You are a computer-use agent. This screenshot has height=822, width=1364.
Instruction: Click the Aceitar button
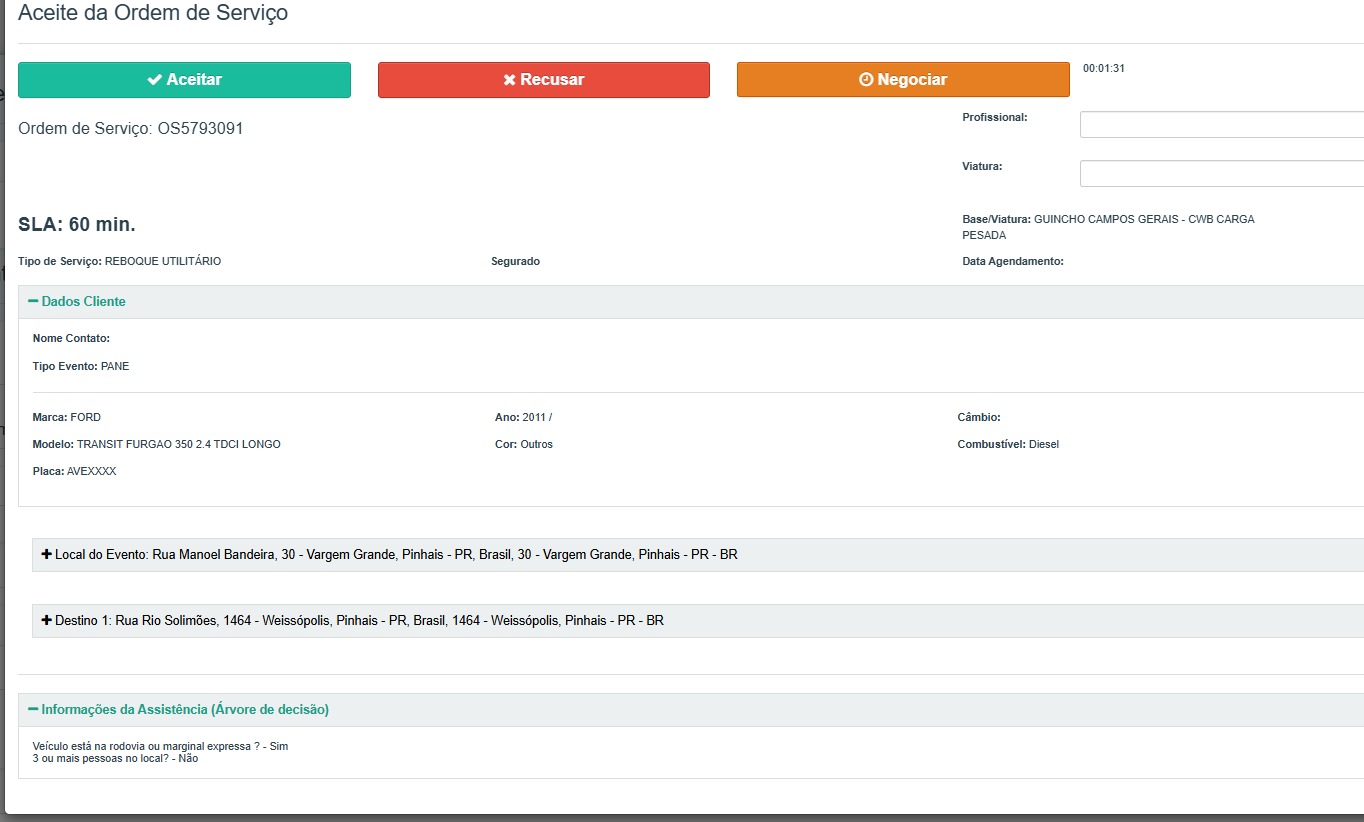click(x=184, y=80)
